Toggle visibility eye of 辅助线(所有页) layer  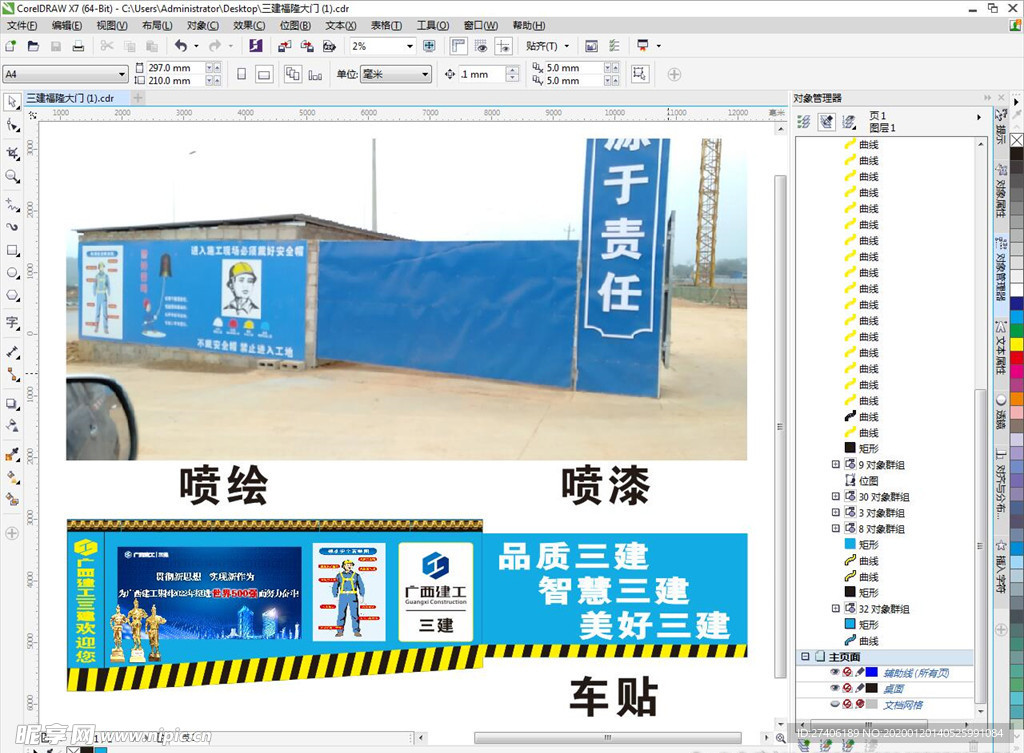(x=835, y=672)
